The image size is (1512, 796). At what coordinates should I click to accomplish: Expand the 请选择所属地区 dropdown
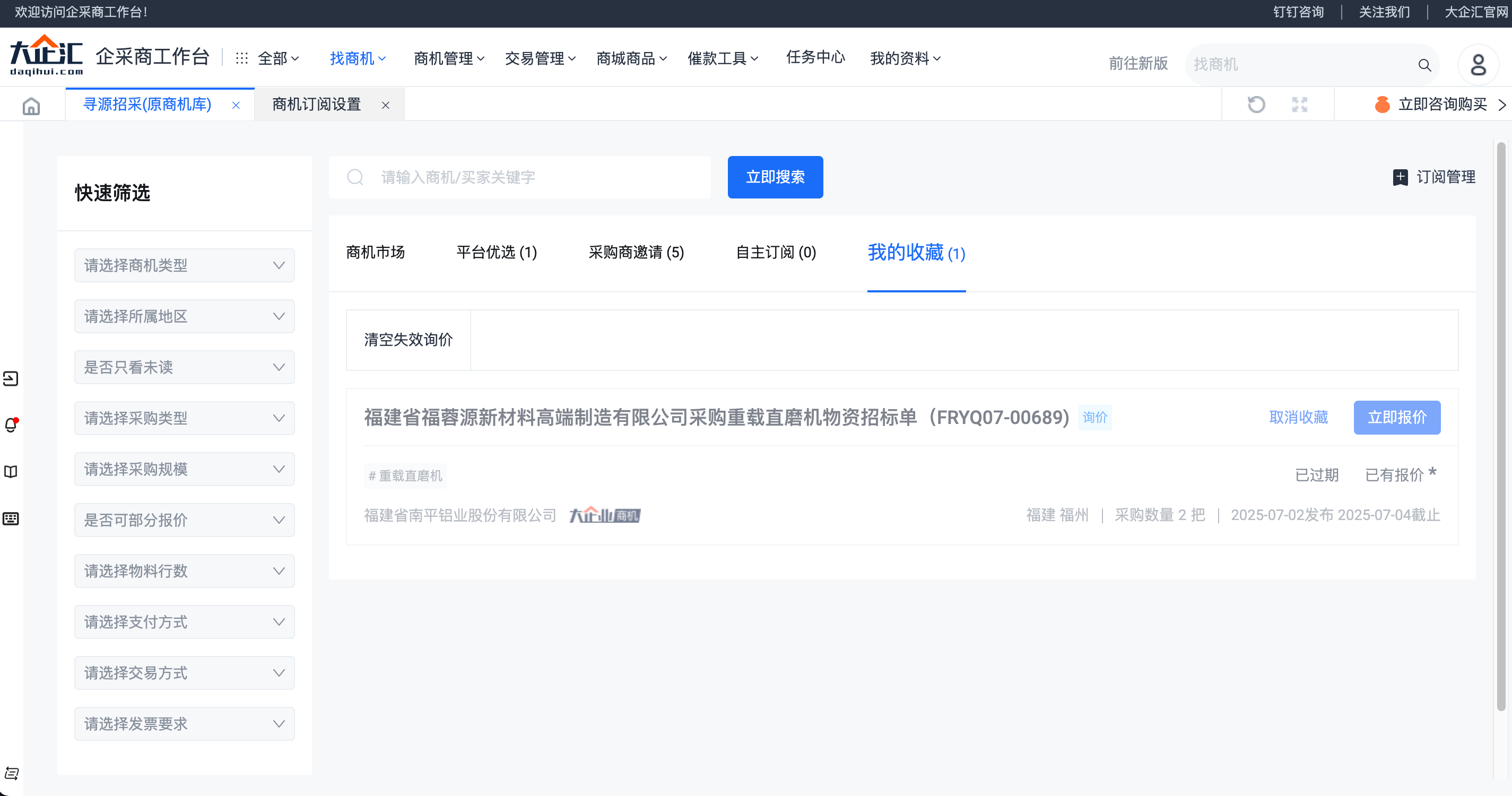(x=184, y=316)
